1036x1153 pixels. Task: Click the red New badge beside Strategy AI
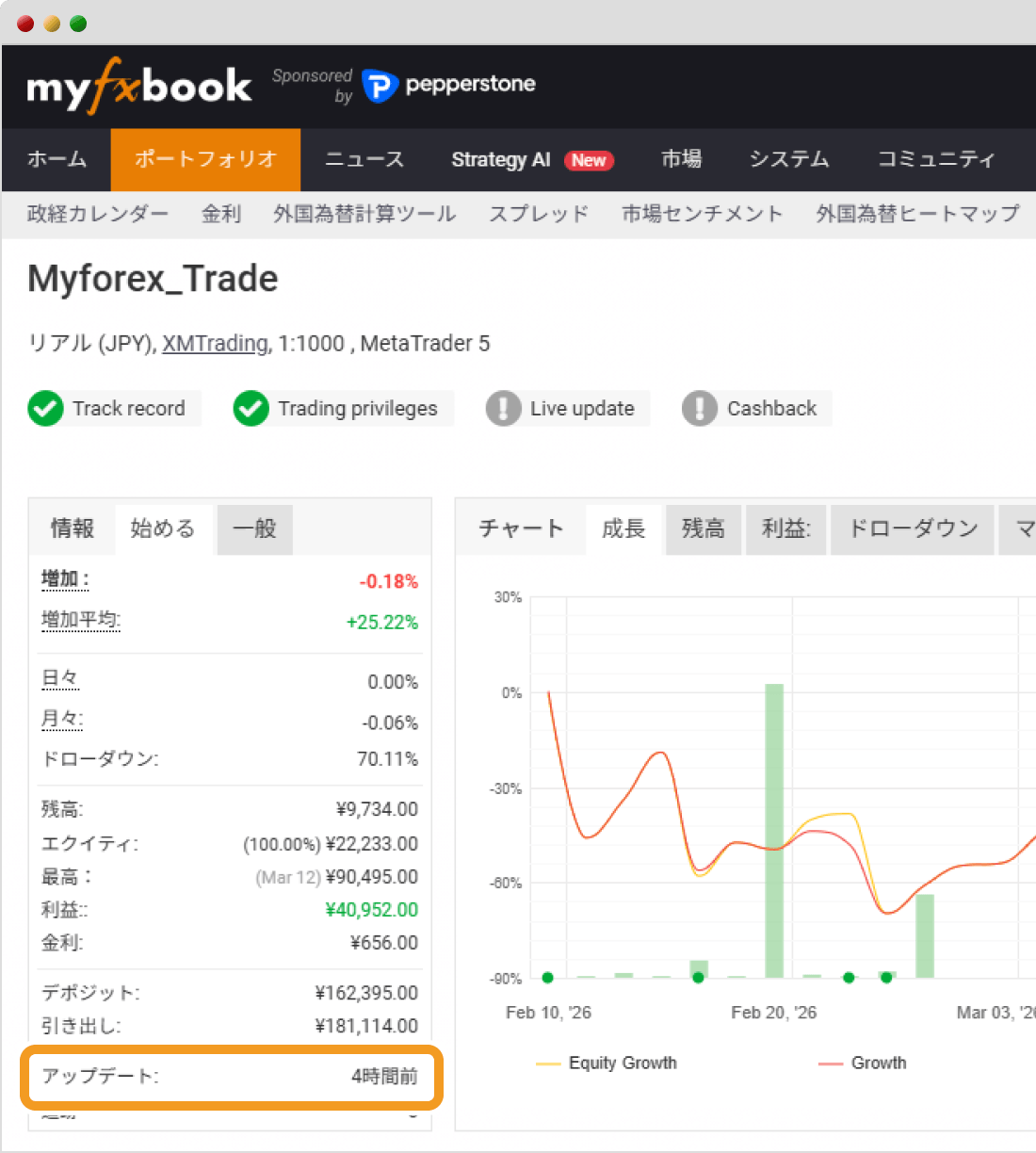coord(589,160)
